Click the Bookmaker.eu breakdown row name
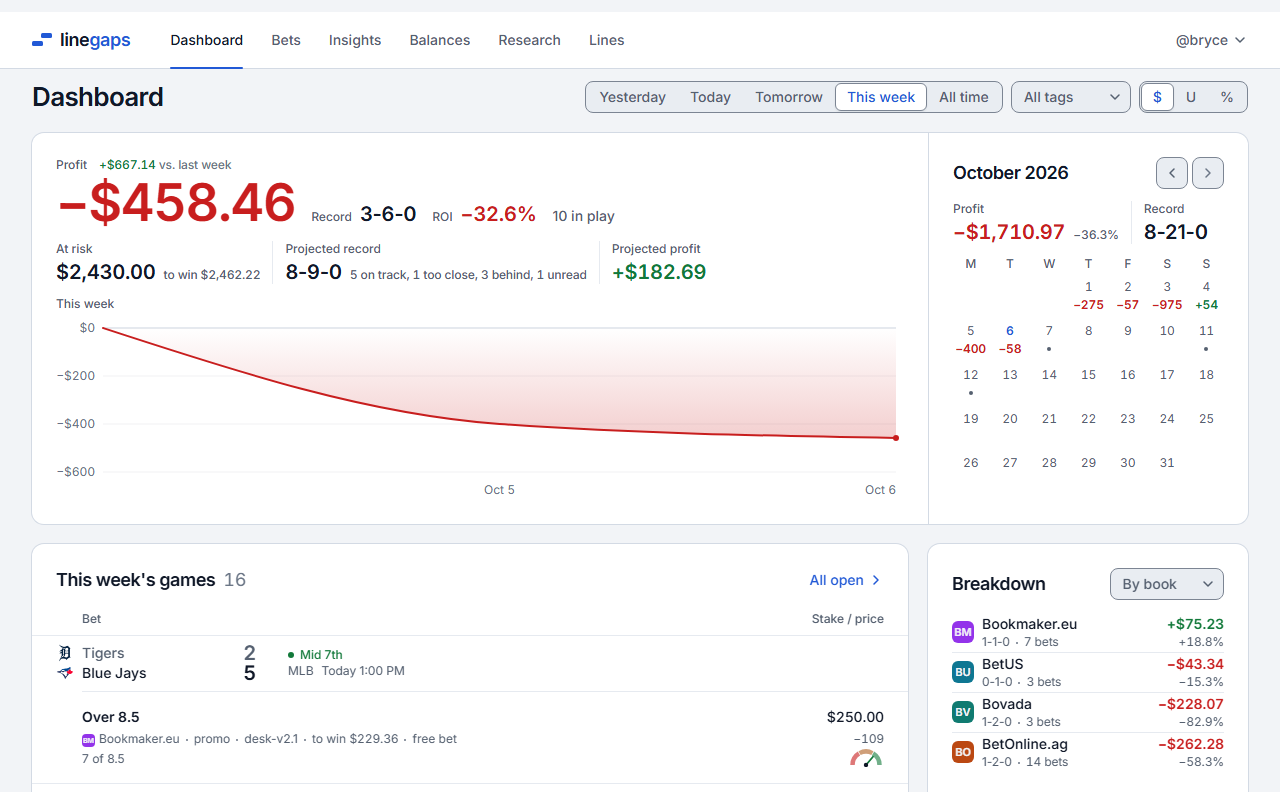Viewport: 1280px width, 792px height. click(1029, 624)
